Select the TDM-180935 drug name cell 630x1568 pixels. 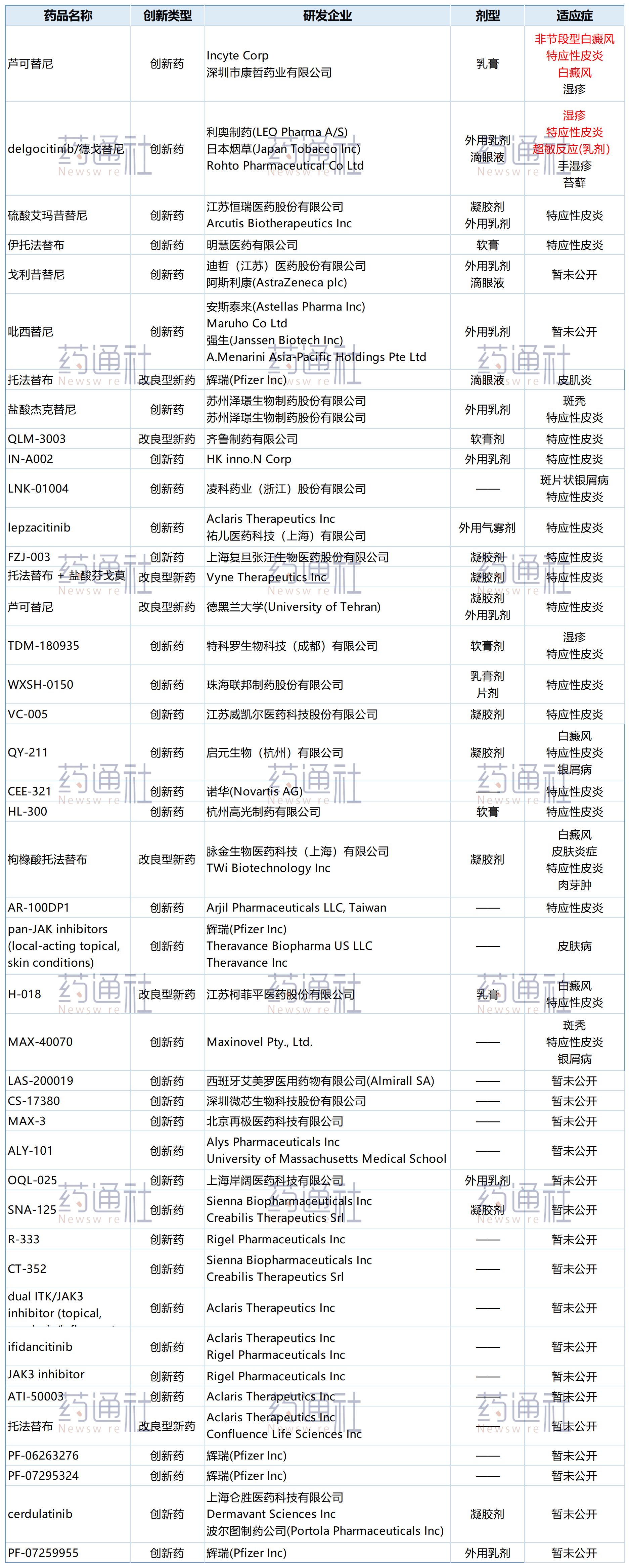click(x=43, y=646)
